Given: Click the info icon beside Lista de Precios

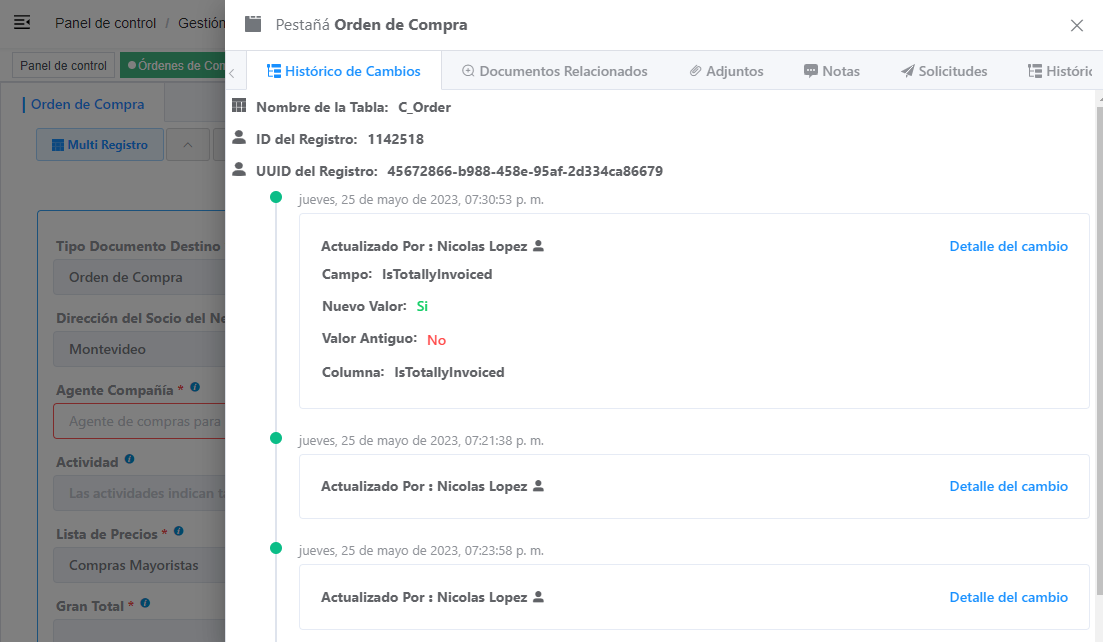Looking at the screenshot, I should click(x=178, y=532).
